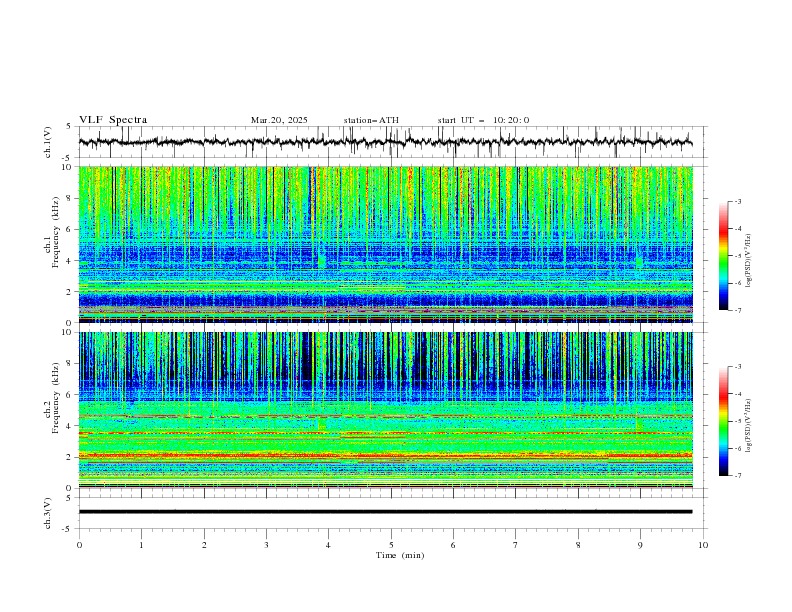Click the ch.2 frequency tick label '2'

click(69, 457)
